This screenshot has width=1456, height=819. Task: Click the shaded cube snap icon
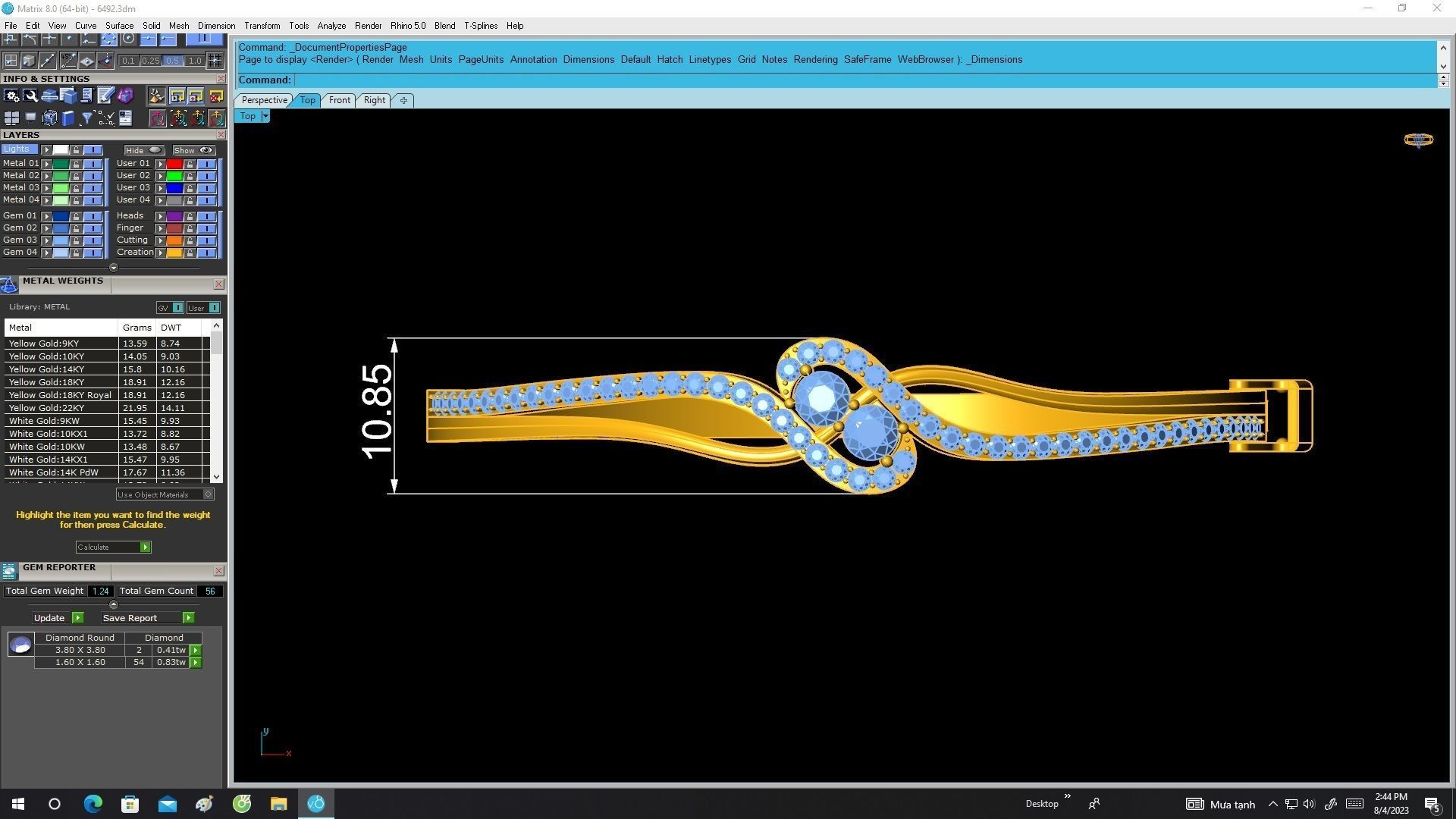coord(29,61)
